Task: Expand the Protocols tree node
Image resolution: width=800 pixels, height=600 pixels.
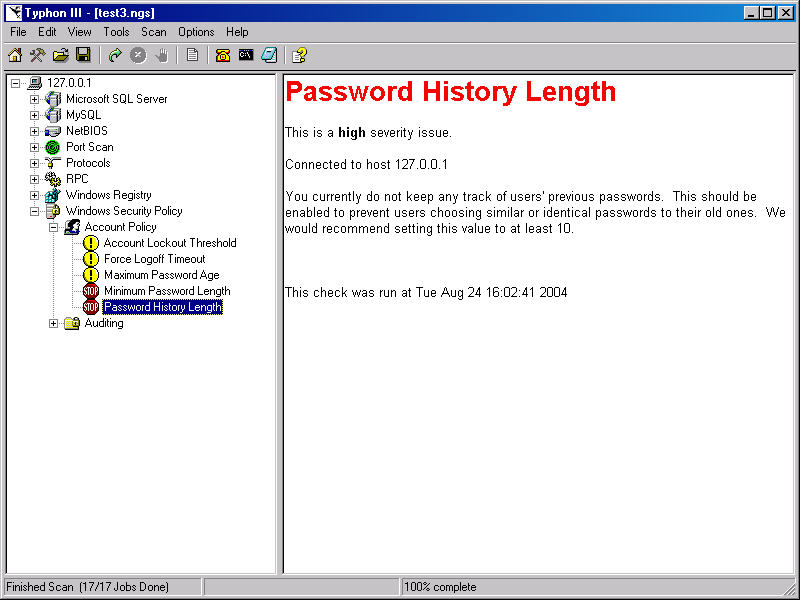Action: [34, 163]
